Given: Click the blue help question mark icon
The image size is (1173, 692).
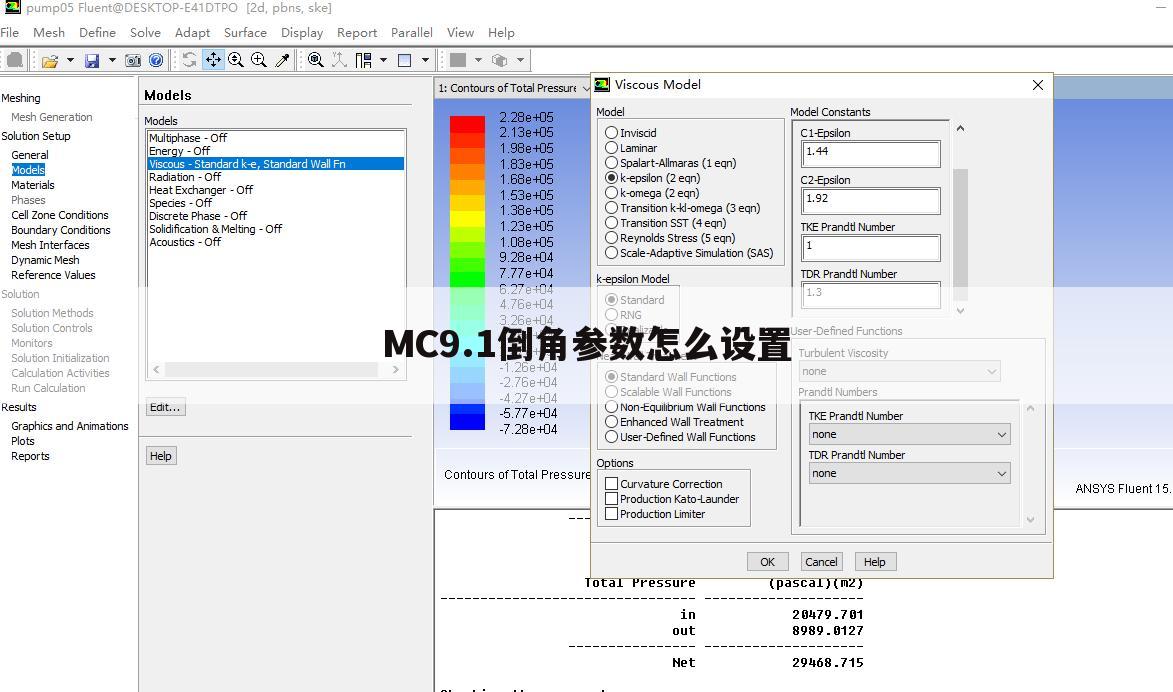Looking at the screenshot, I should pyautogui.click(x=156, y=60).
